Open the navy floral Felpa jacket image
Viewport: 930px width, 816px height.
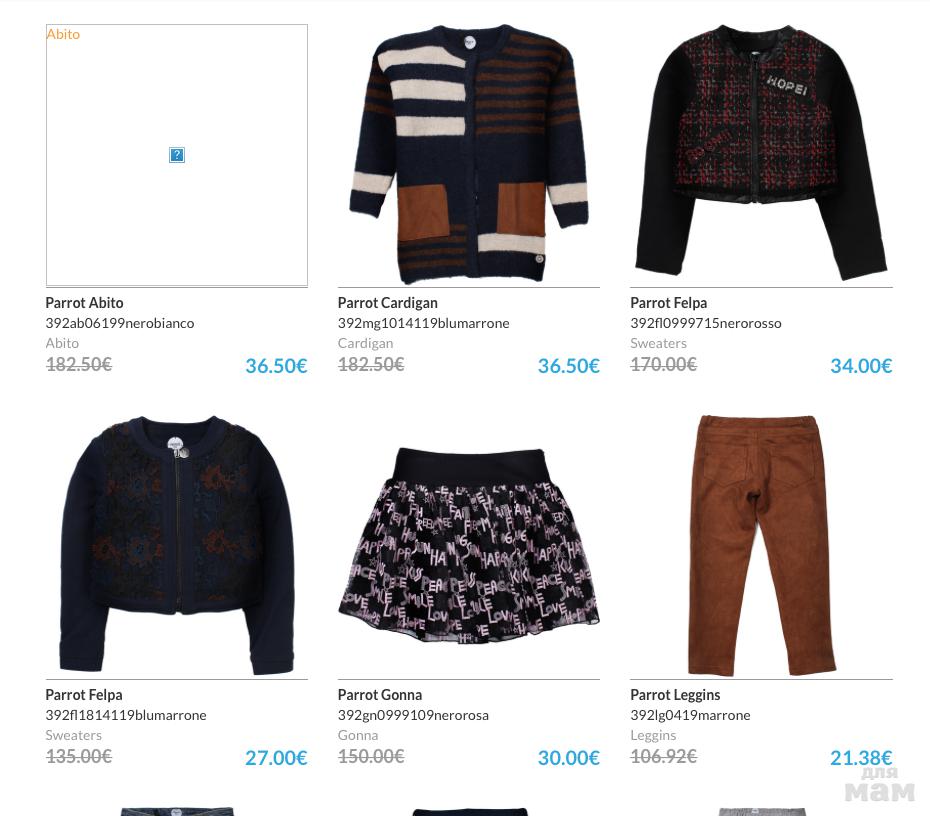click(x=177, y=546)
